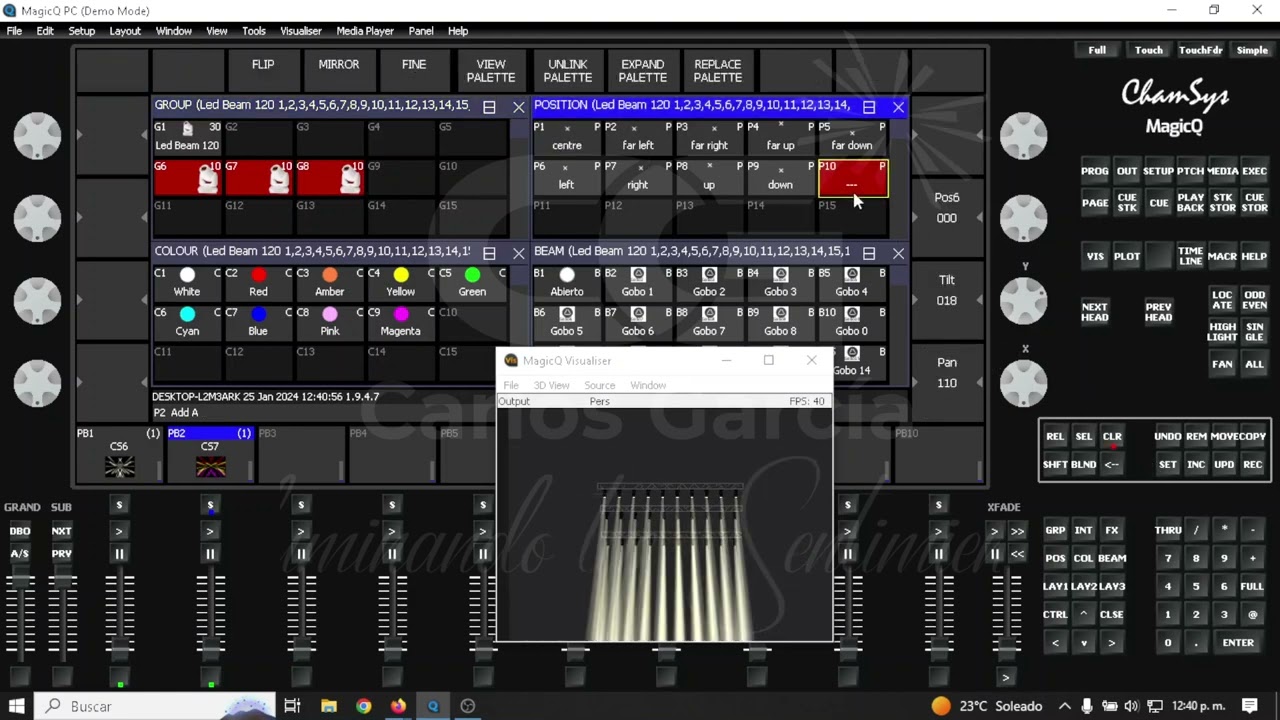Maximize the BEAM window
Screen dimensions: 1280x720
click(869, 253)
